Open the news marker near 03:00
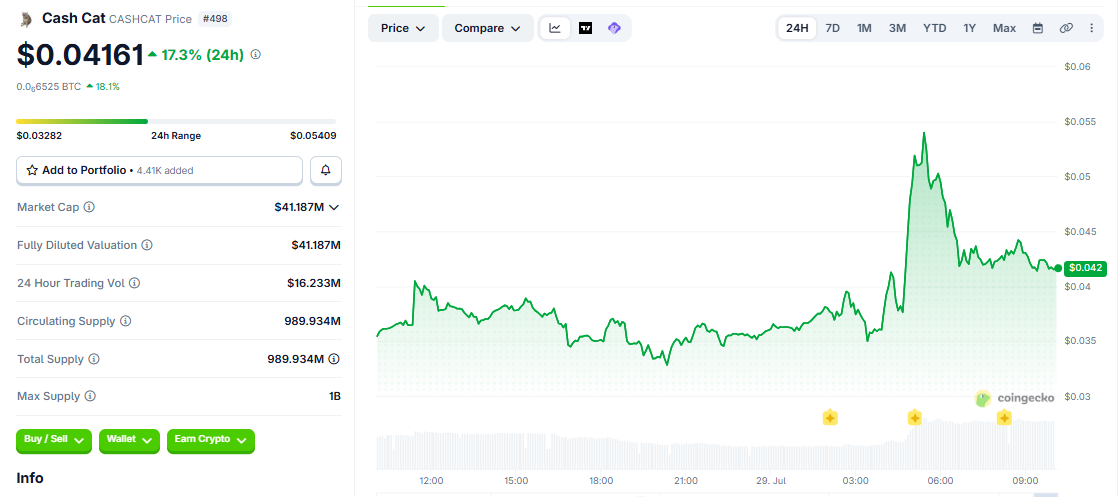Viewport: 1120px width, 497px height. [830, 418]
